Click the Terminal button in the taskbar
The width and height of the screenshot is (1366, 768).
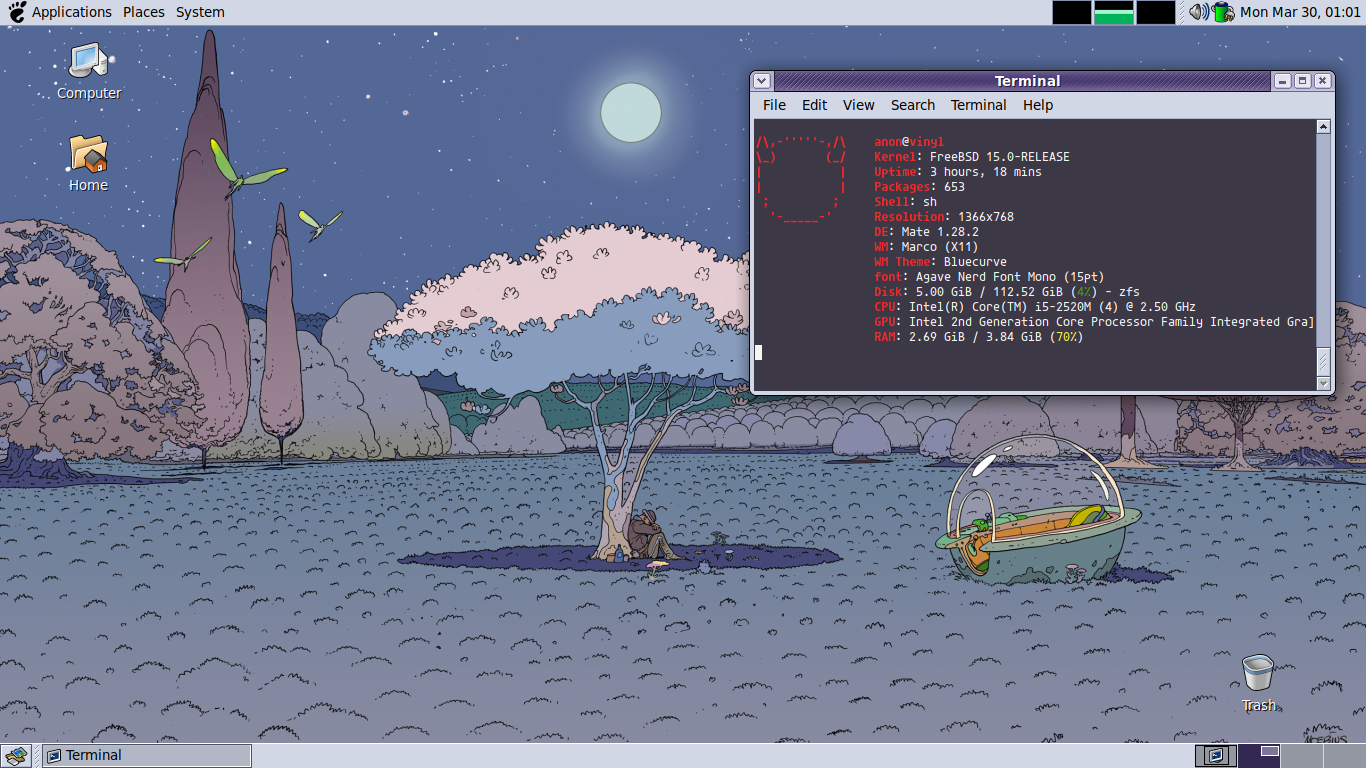click(x=147, y=755)
